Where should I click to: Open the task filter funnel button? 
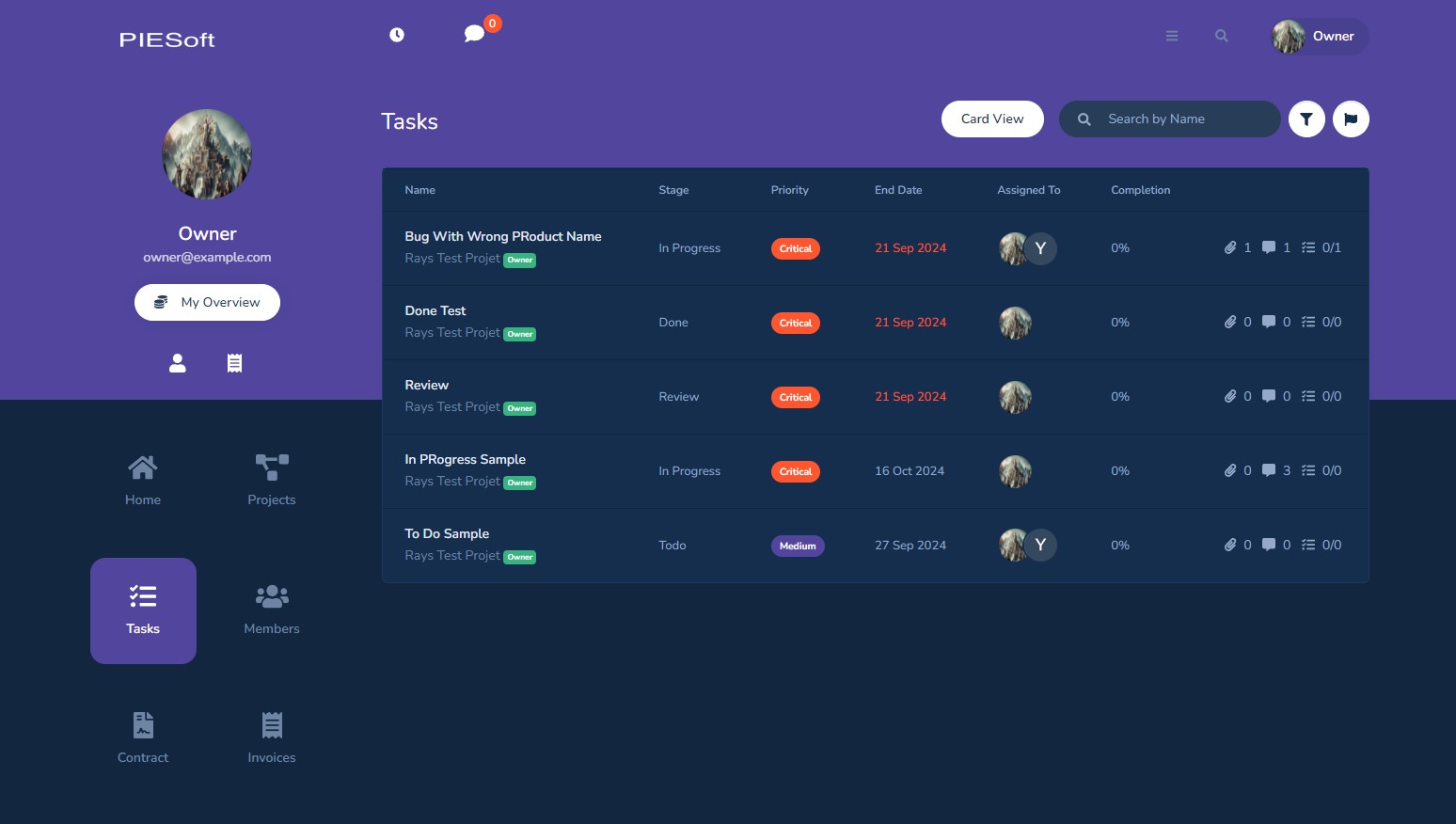coord(1306,119)
